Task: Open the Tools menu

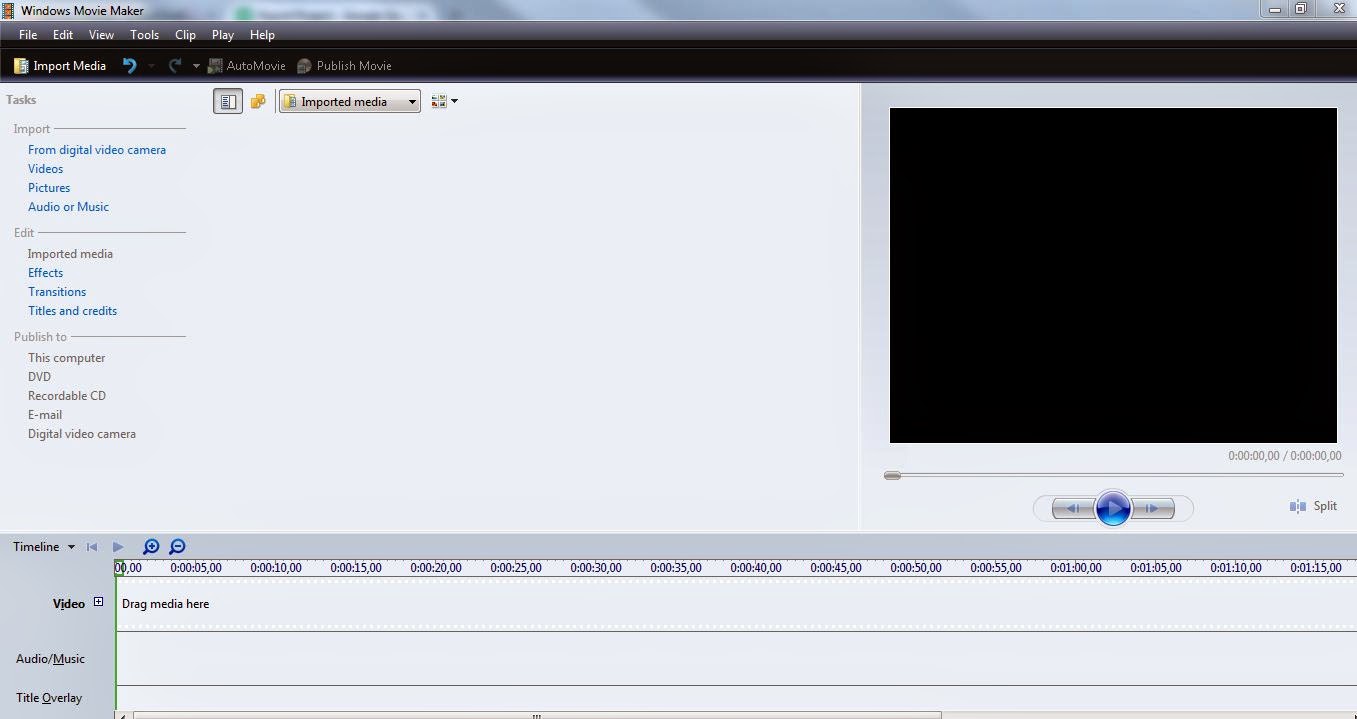Action: coord(144,34)
